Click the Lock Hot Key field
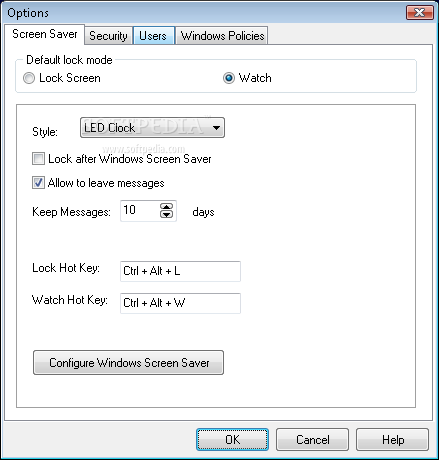This screenshot has height=460, width=439. (180, 271)
